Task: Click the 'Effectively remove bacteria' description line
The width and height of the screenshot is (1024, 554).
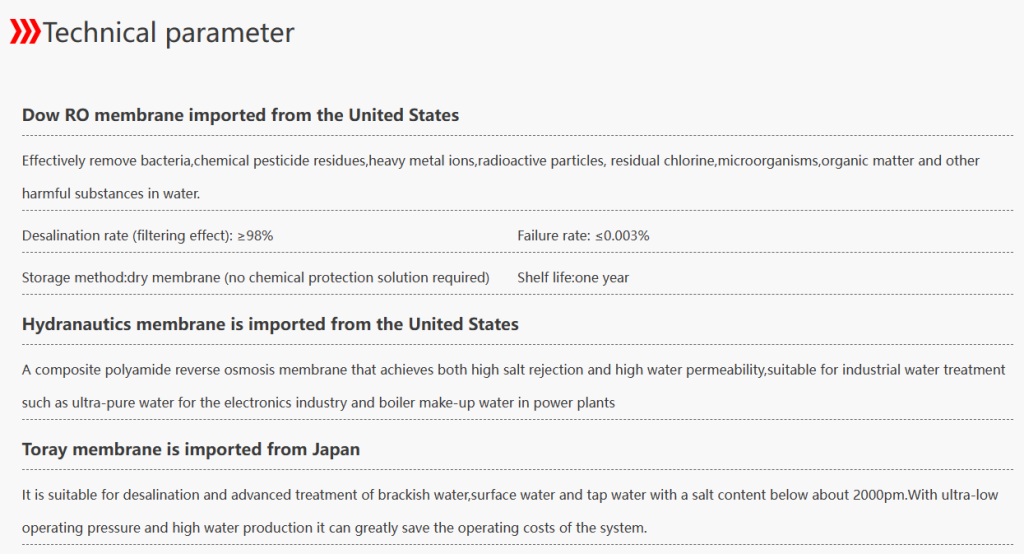Action: pyautogui.click(x=500, y=161)
